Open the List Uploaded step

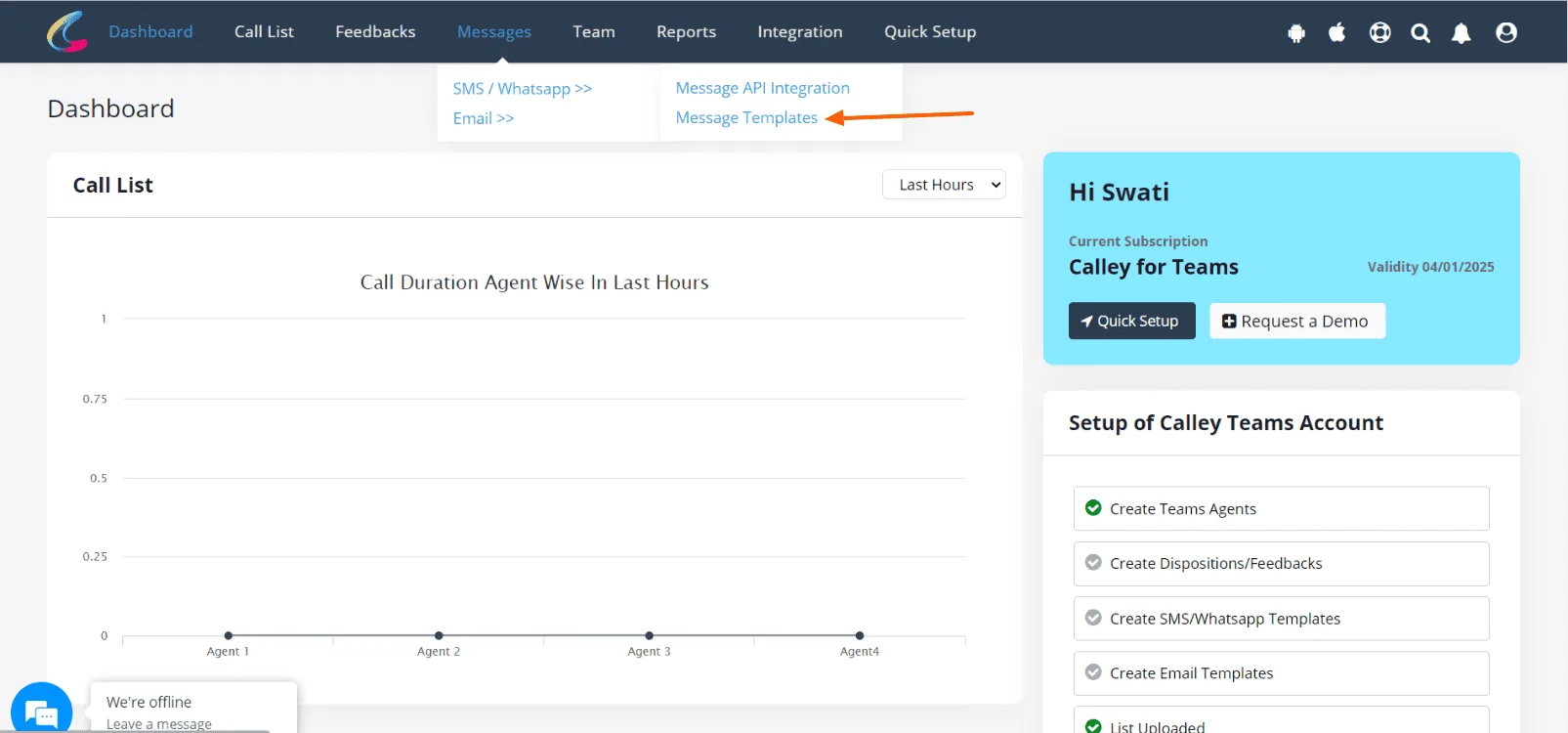pyautogui.click(x=1281, y=720)
